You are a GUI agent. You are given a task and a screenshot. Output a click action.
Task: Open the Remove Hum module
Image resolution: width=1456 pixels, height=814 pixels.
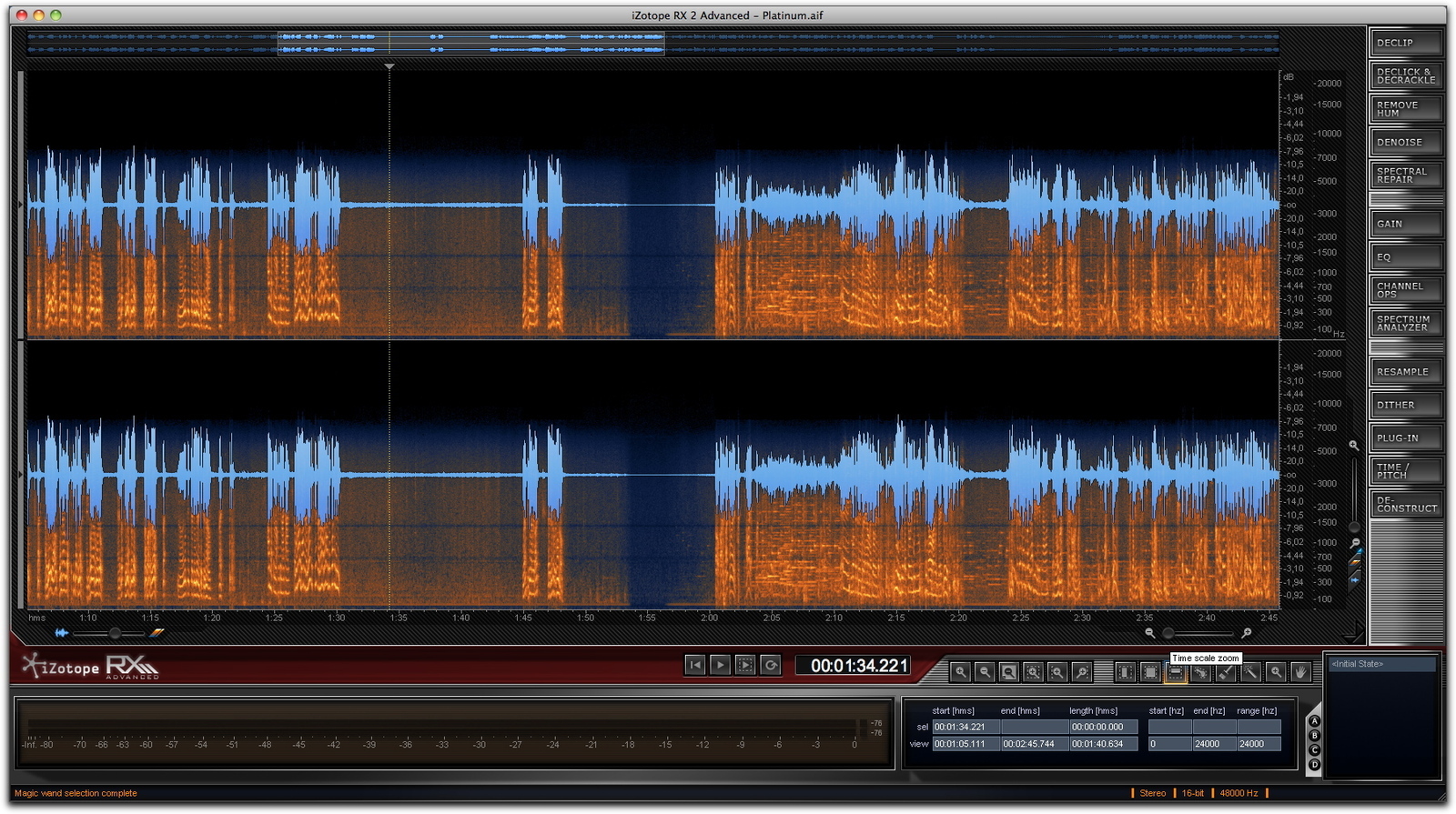click(1406, 109)
